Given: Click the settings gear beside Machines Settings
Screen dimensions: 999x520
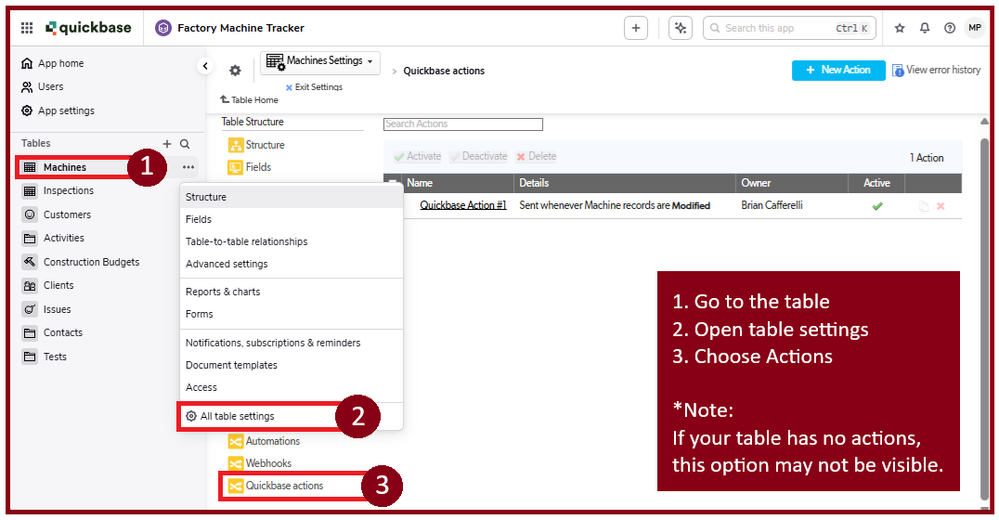Looking at the screenshot, I should click(235, 71).
